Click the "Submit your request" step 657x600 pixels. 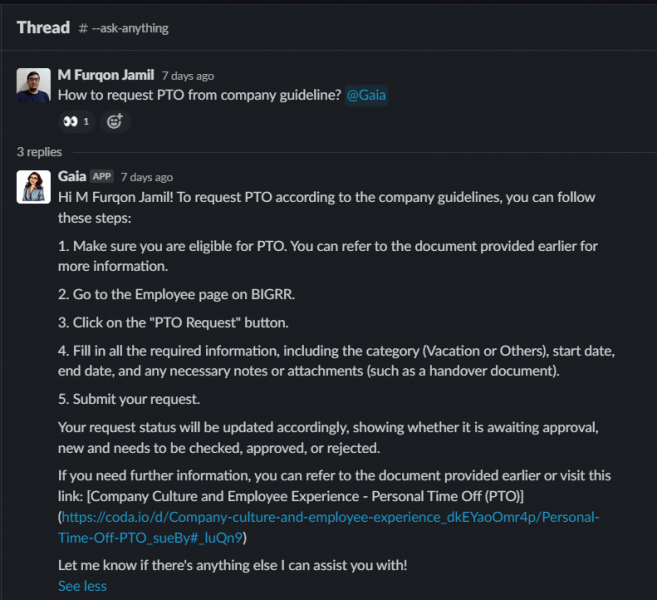131,399
